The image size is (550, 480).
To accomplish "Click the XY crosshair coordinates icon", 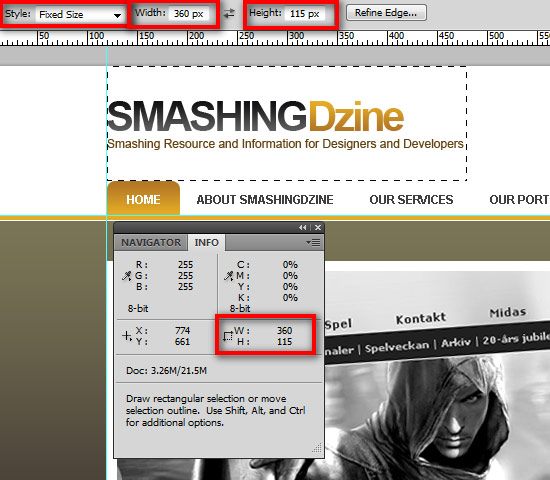I will click(127, 336).
